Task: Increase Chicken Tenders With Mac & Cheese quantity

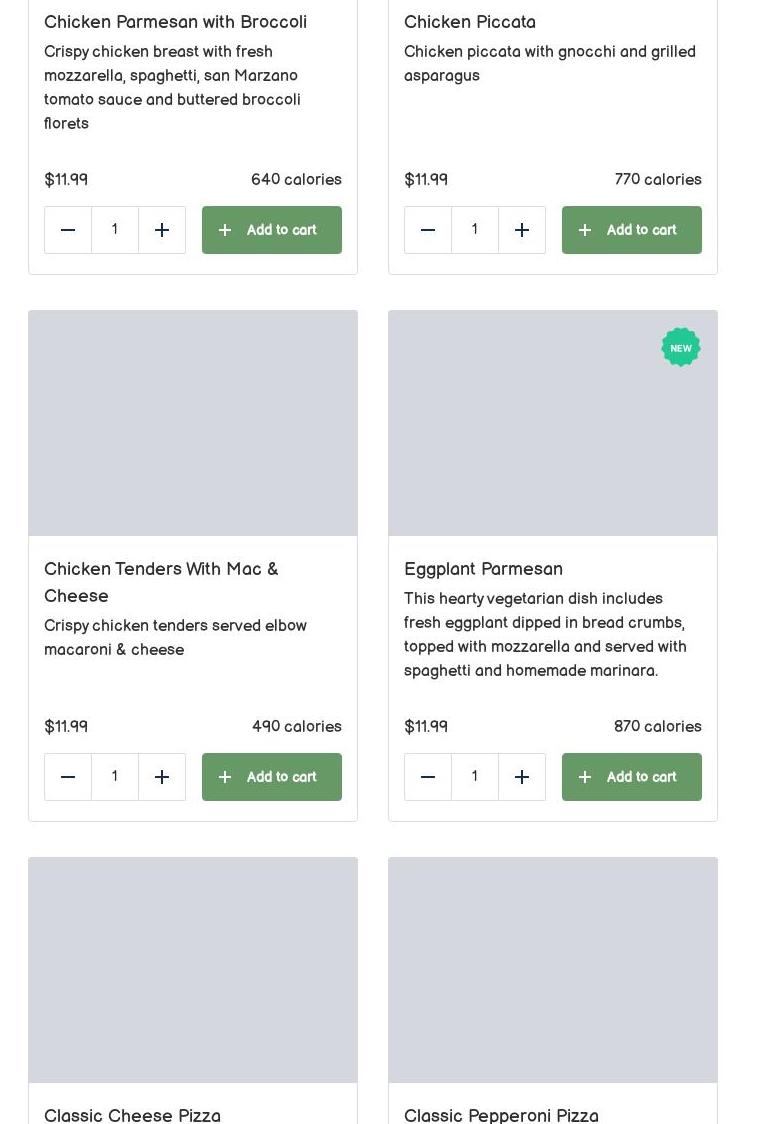Action: tap(162, 777)
